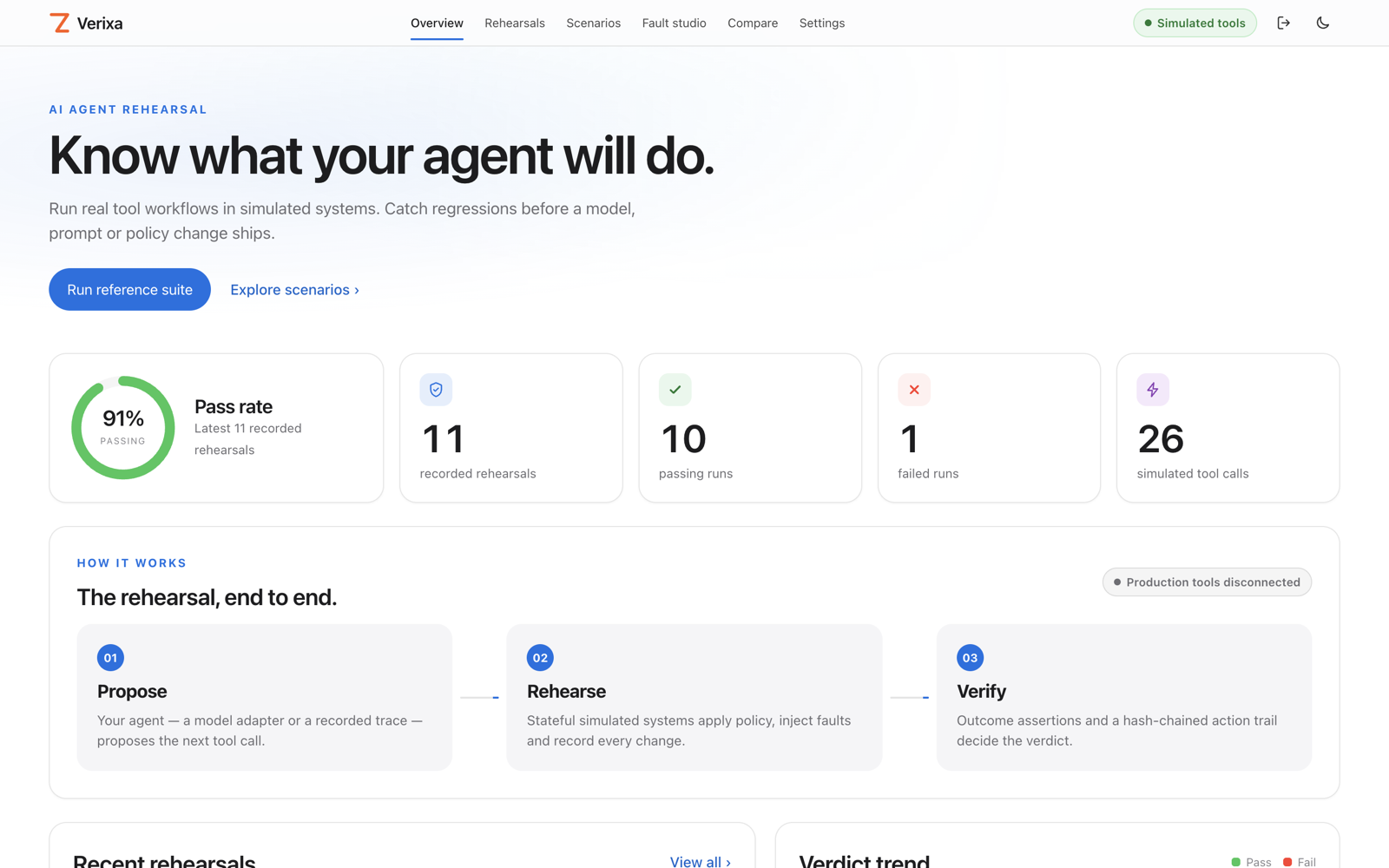Open Settings from top navigation
Screen dimensions: 1389x868
(x=822, y=23)
